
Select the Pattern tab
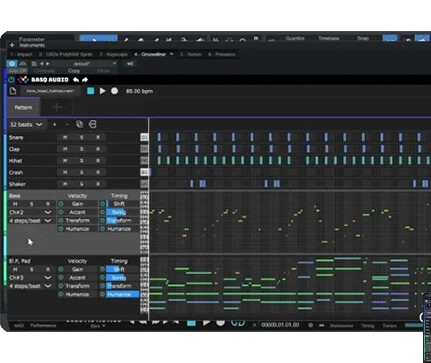(x=23, y=108)
